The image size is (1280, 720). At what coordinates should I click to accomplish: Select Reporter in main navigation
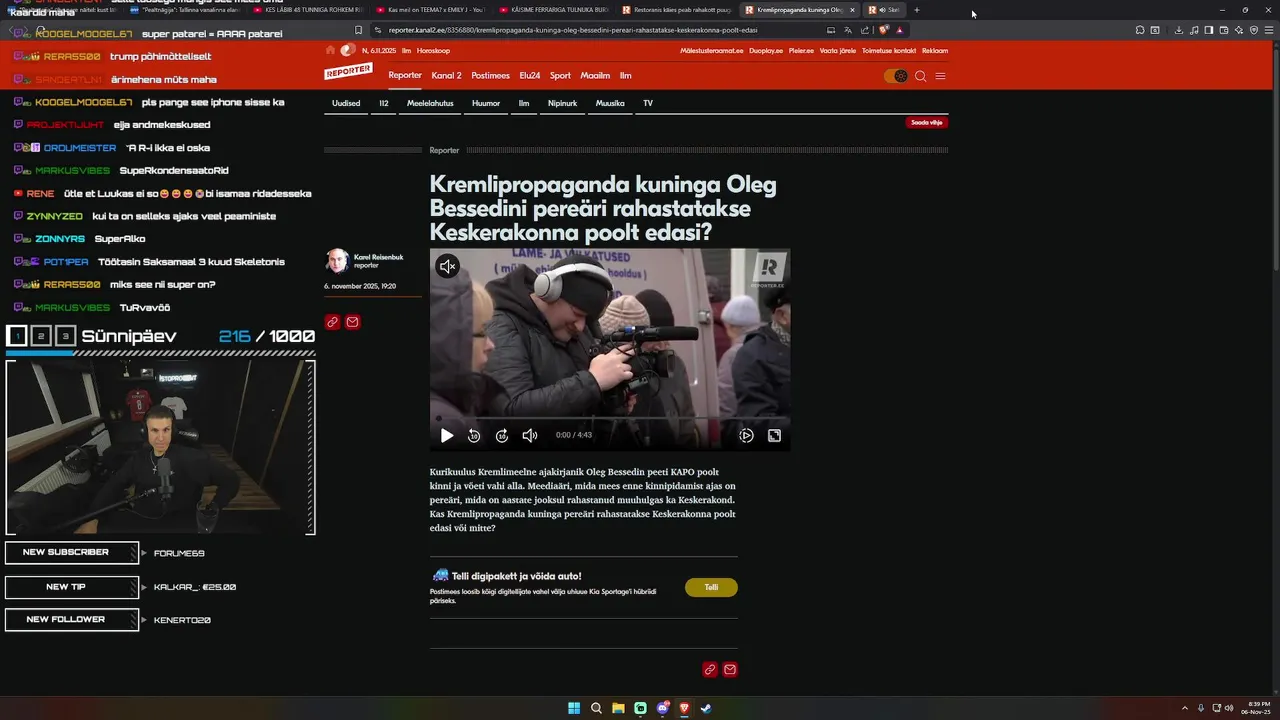click(405, 76)
